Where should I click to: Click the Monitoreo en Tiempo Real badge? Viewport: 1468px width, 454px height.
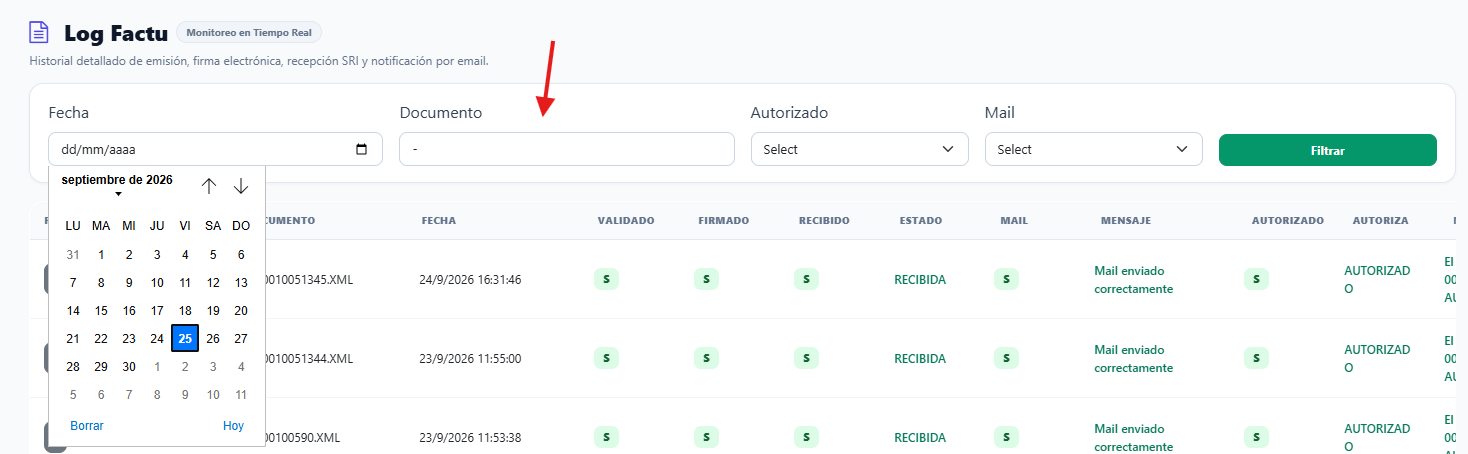(x=249, y=33)
